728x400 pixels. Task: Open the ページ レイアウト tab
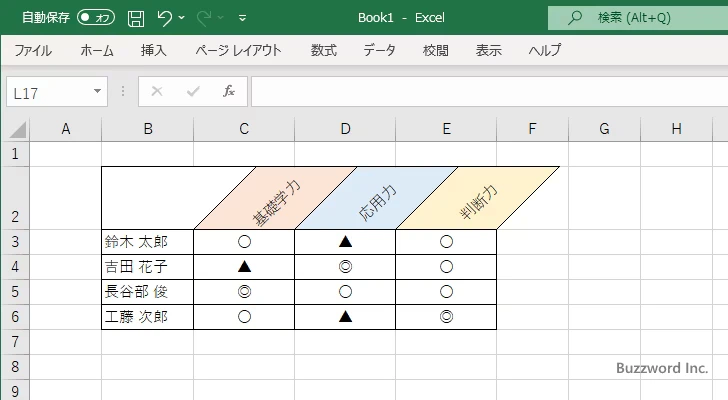(x=238, y=50)
